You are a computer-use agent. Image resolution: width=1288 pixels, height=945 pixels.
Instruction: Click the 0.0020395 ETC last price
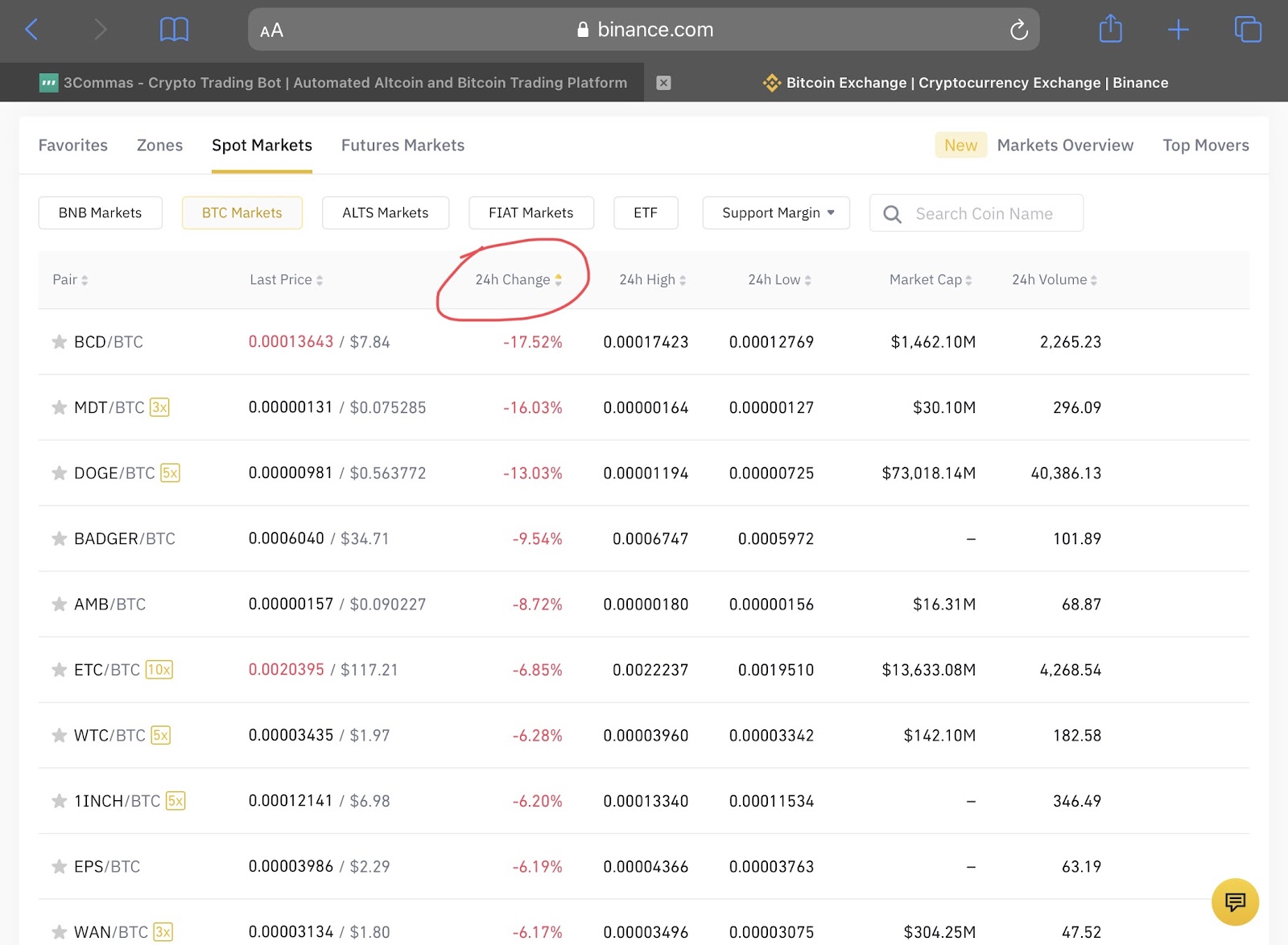(x=287, y=670)
